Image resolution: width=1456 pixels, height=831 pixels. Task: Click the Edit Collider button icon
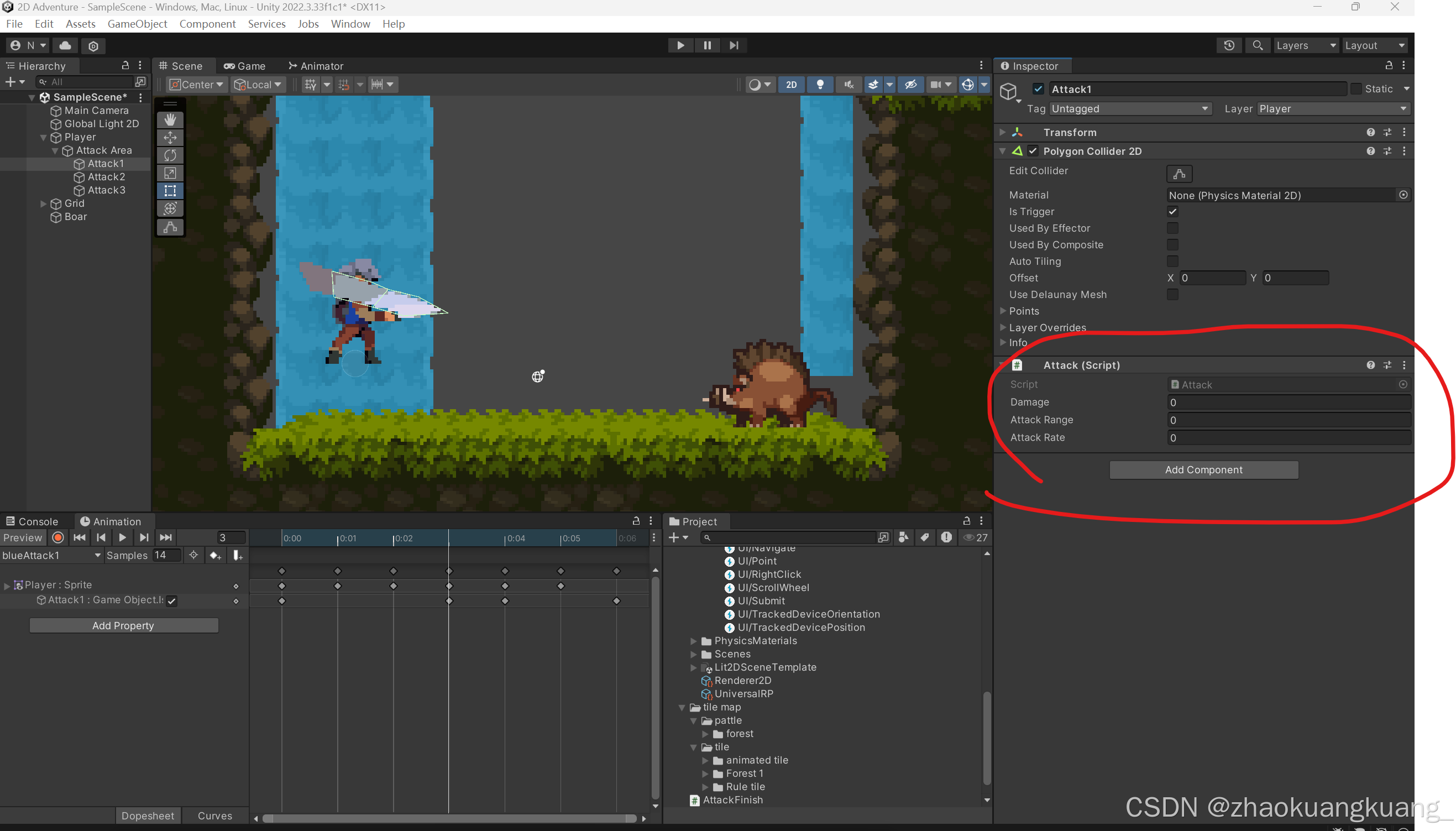[x=1179, y=174]
